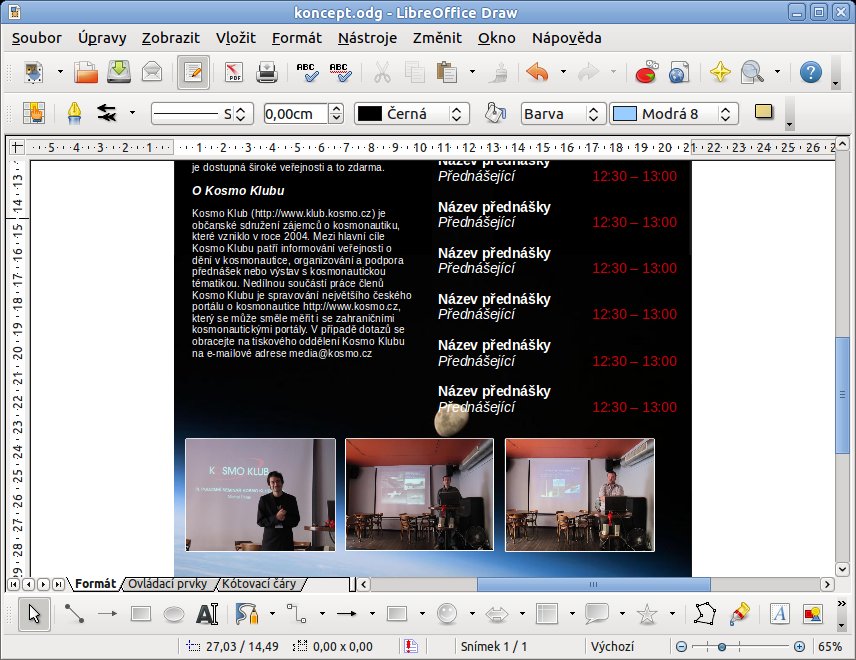
Task: Click zoom out minus button
Action: click(x=681, y=647)
